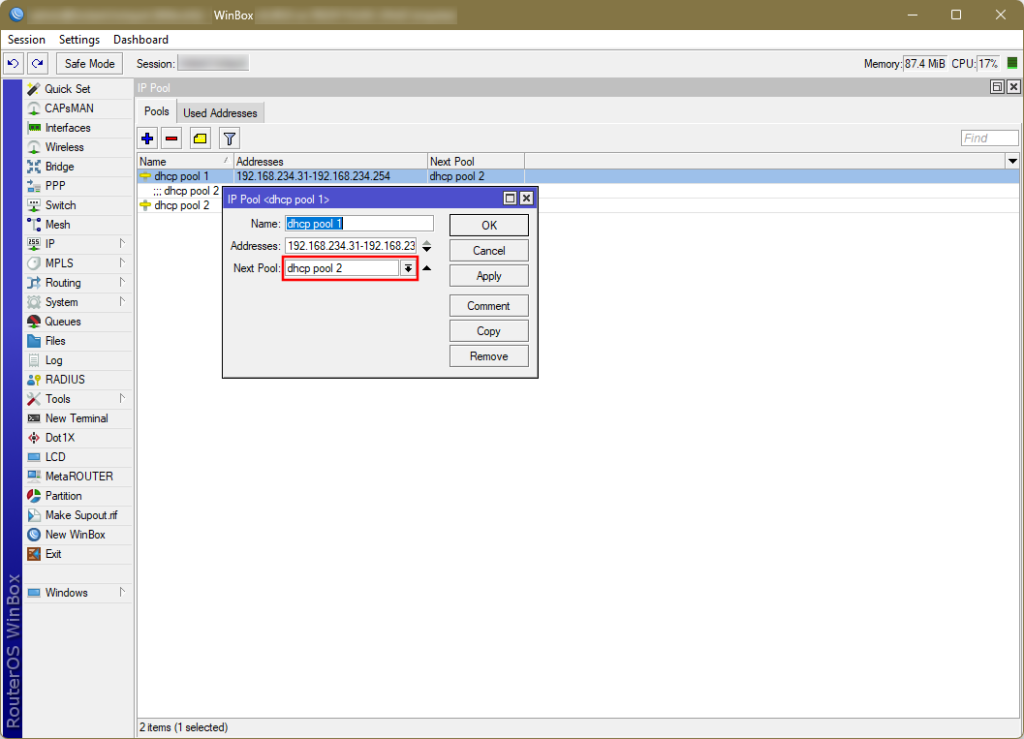The width and height of the screenshot is (1024, 739).
Task: Click the filter funnel icon
Action: coord(226,138)
